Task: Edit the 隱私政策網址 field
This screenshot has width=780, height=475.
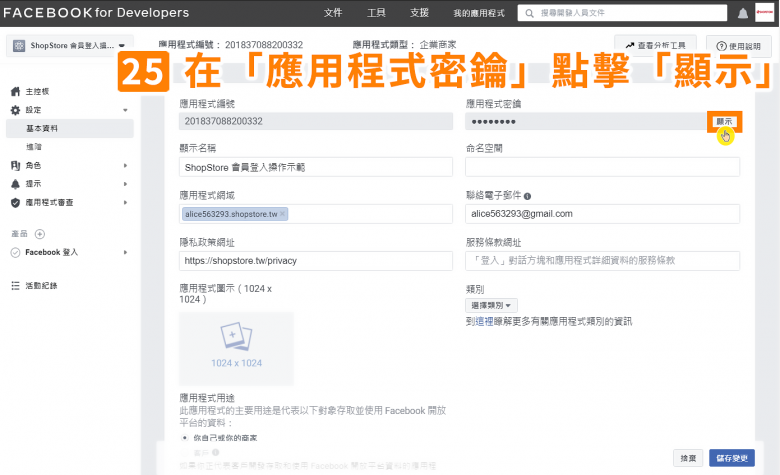Action: [316, 261]
